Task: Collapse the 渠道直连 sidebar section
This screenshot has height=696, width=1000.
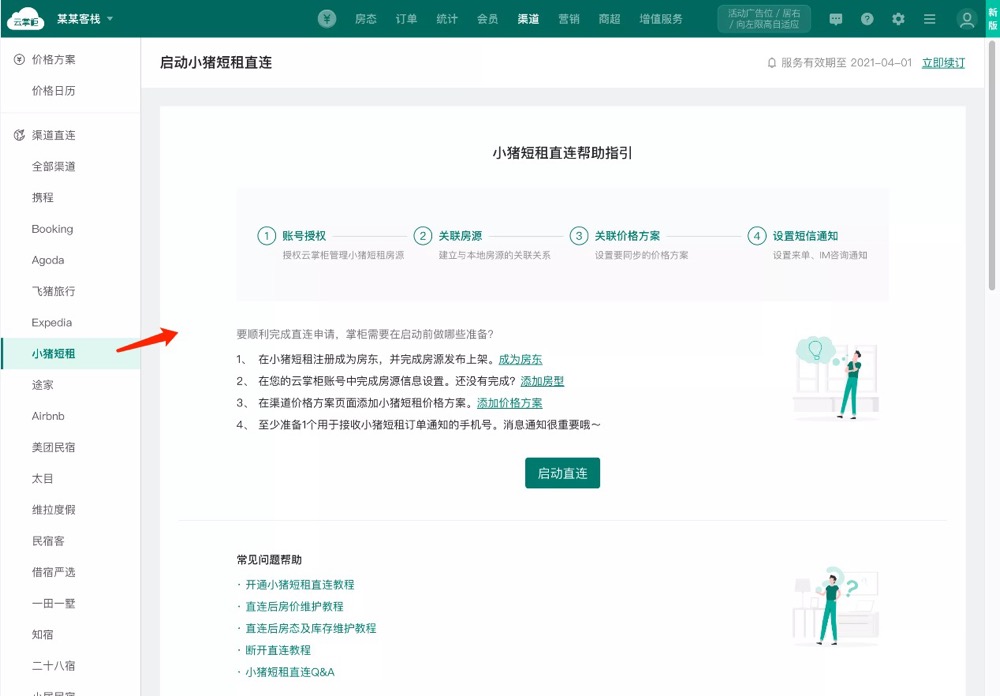Action: click(x=53, y=135)
